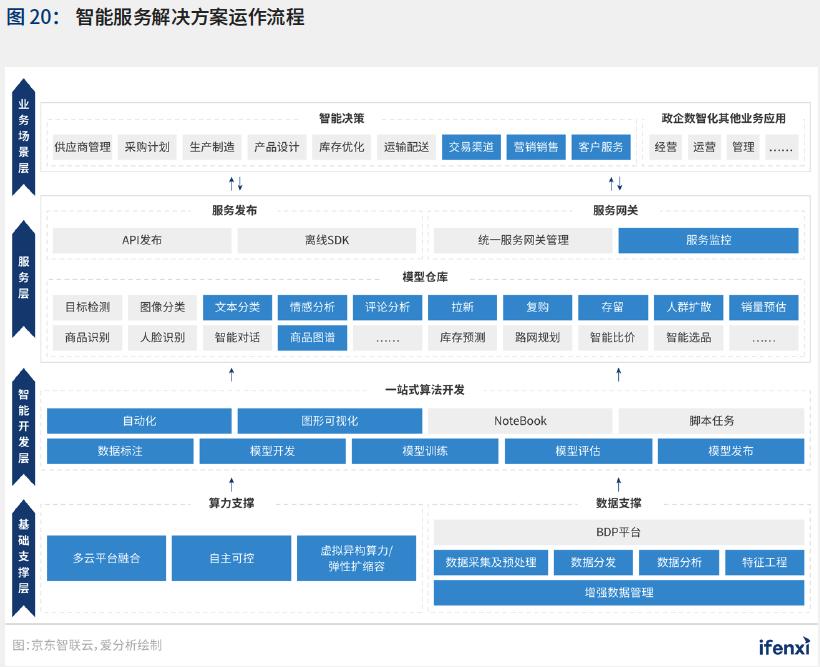Click the bidirectional arrows below 智能决策

236,184
